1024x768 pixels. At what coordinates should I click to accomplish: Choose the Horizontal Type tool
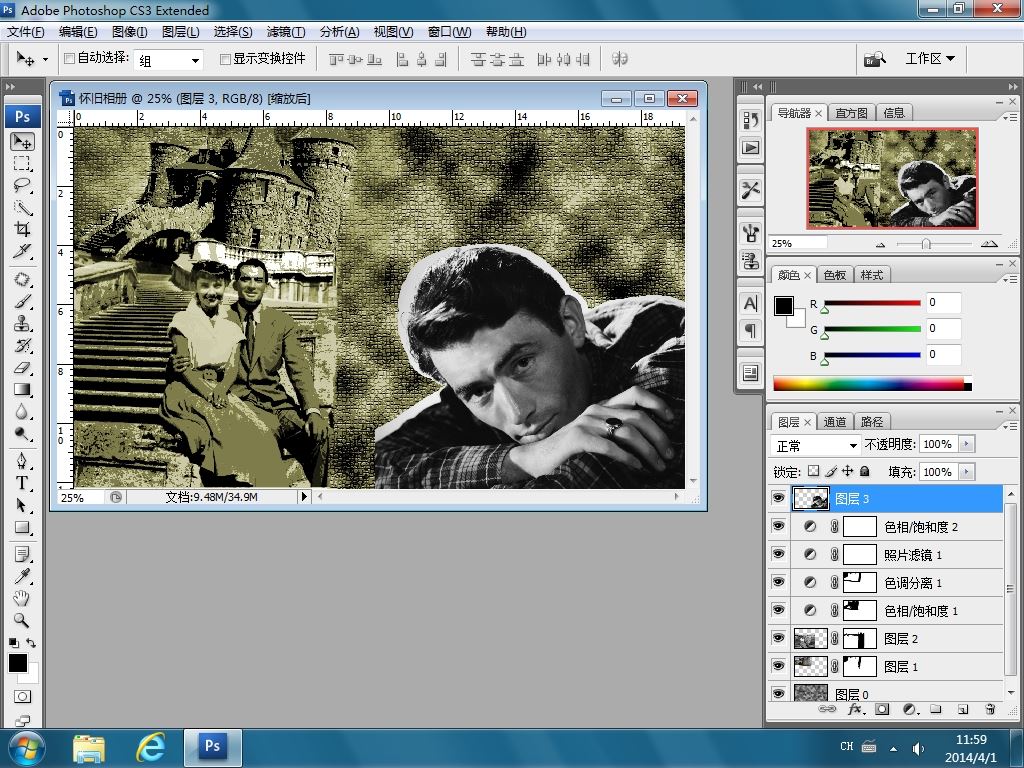[x=22, y=482]
